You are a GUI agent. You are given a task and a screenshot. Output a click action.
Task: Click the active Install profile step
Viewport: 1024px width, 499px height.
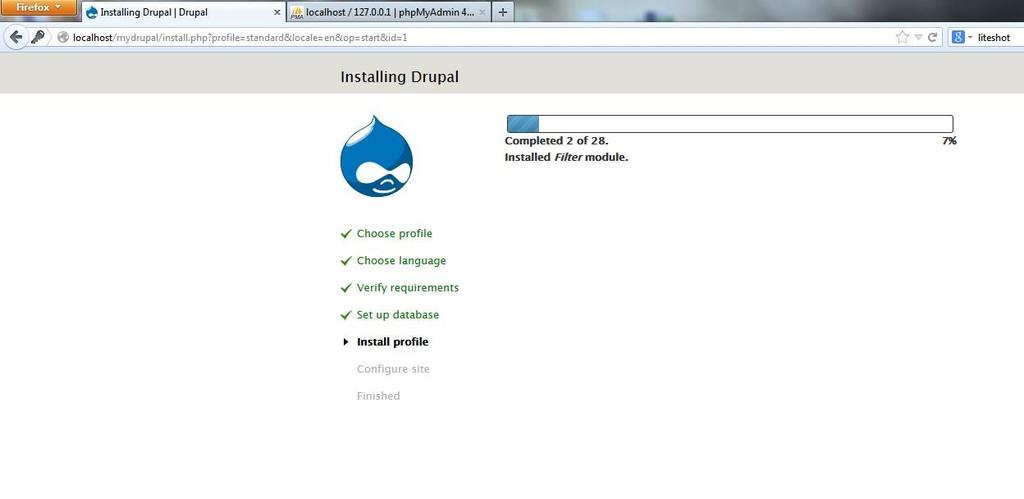(392, 342)
